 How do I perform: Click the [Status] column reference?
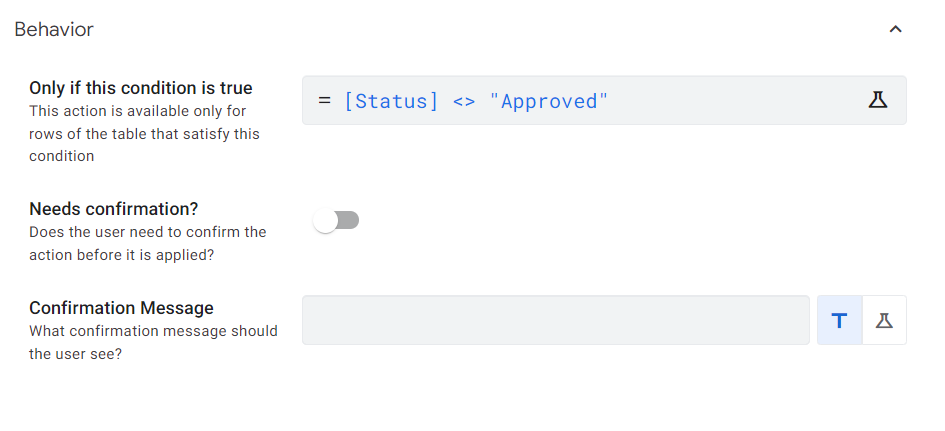[391, 101]
